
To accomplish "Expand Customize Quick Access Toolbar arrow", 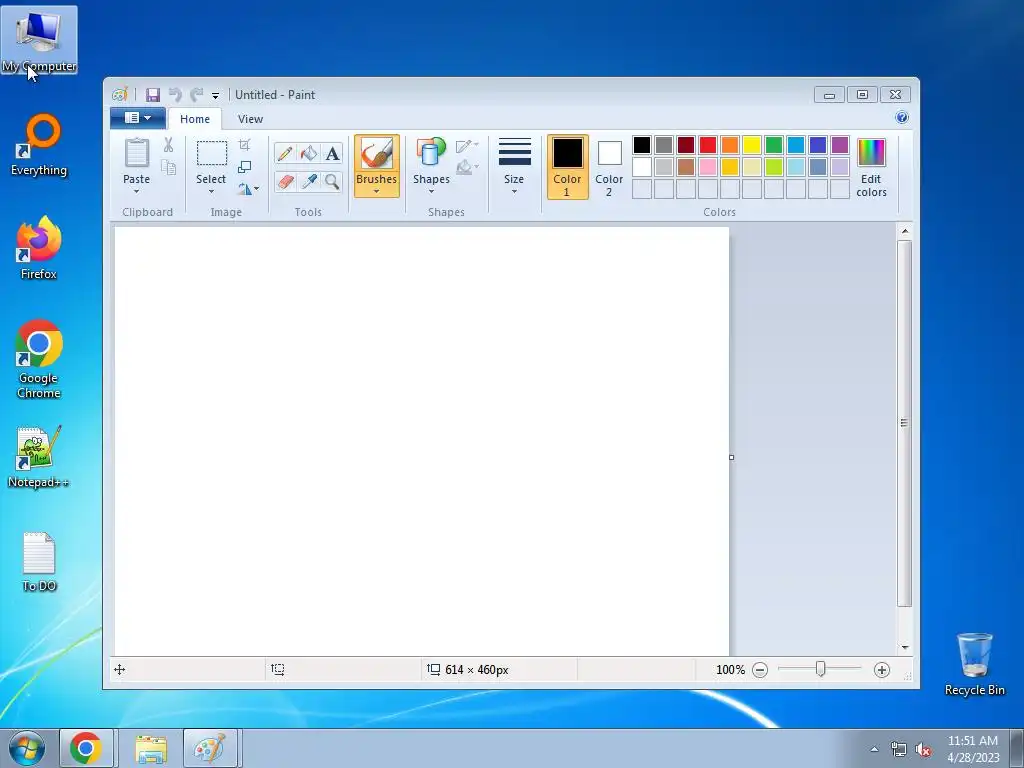I will [x=216, y=95].
